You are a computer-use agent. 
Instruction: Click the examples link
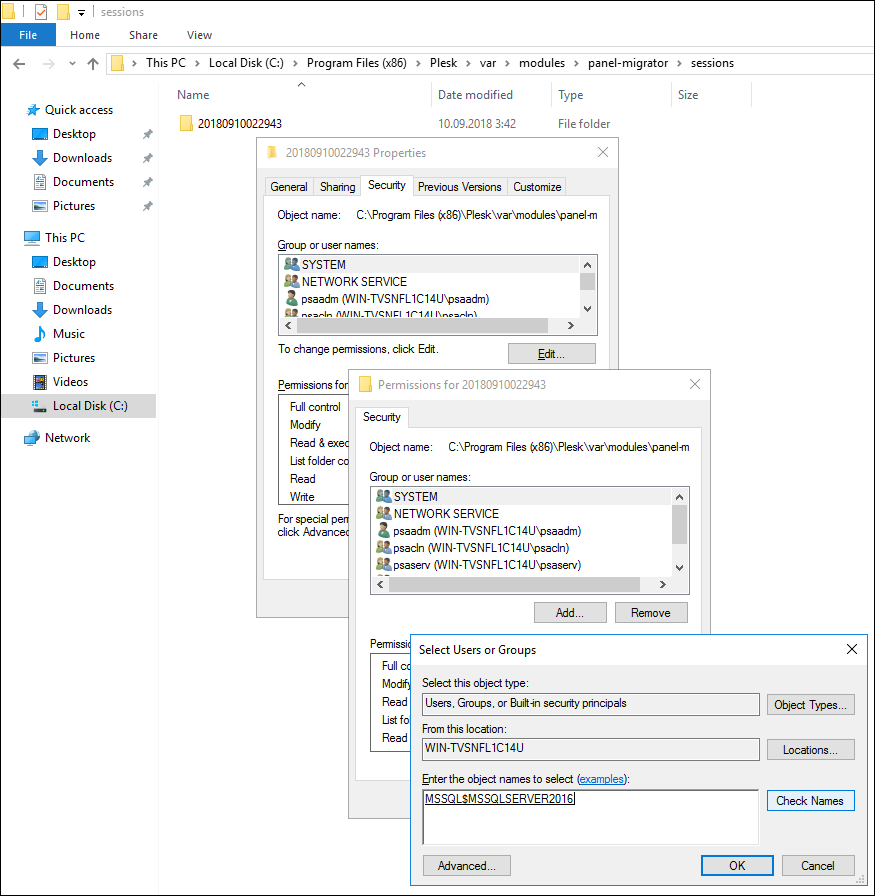[x=604, y=779]
